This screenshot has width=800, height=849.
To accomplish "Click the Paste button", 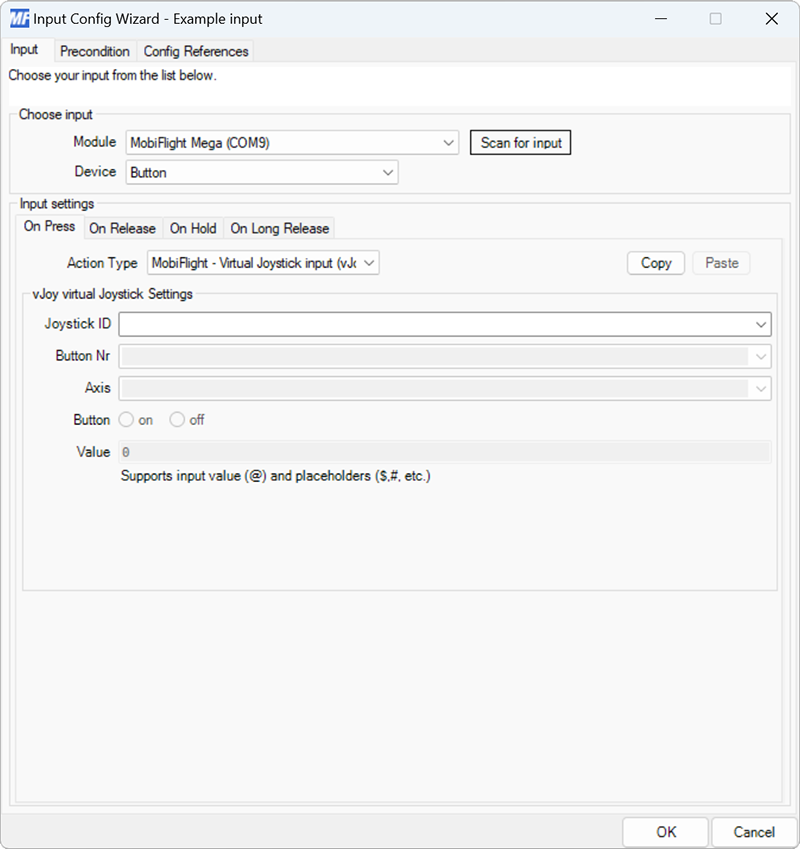I will coord(721,263).
